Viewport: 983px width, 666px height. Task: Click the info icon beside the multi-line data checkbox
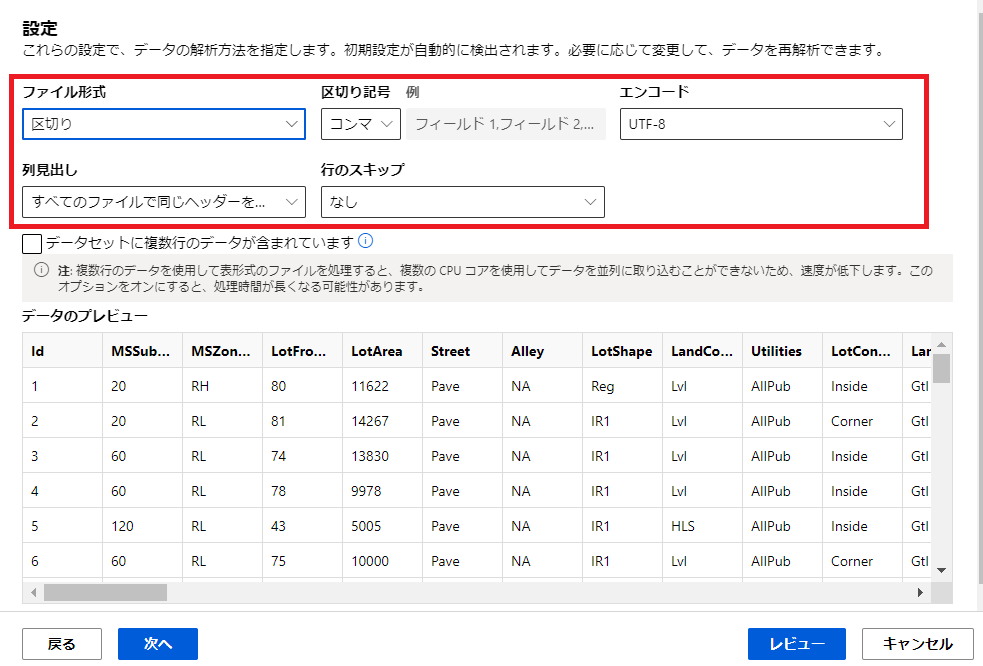(x=365, y=241)
